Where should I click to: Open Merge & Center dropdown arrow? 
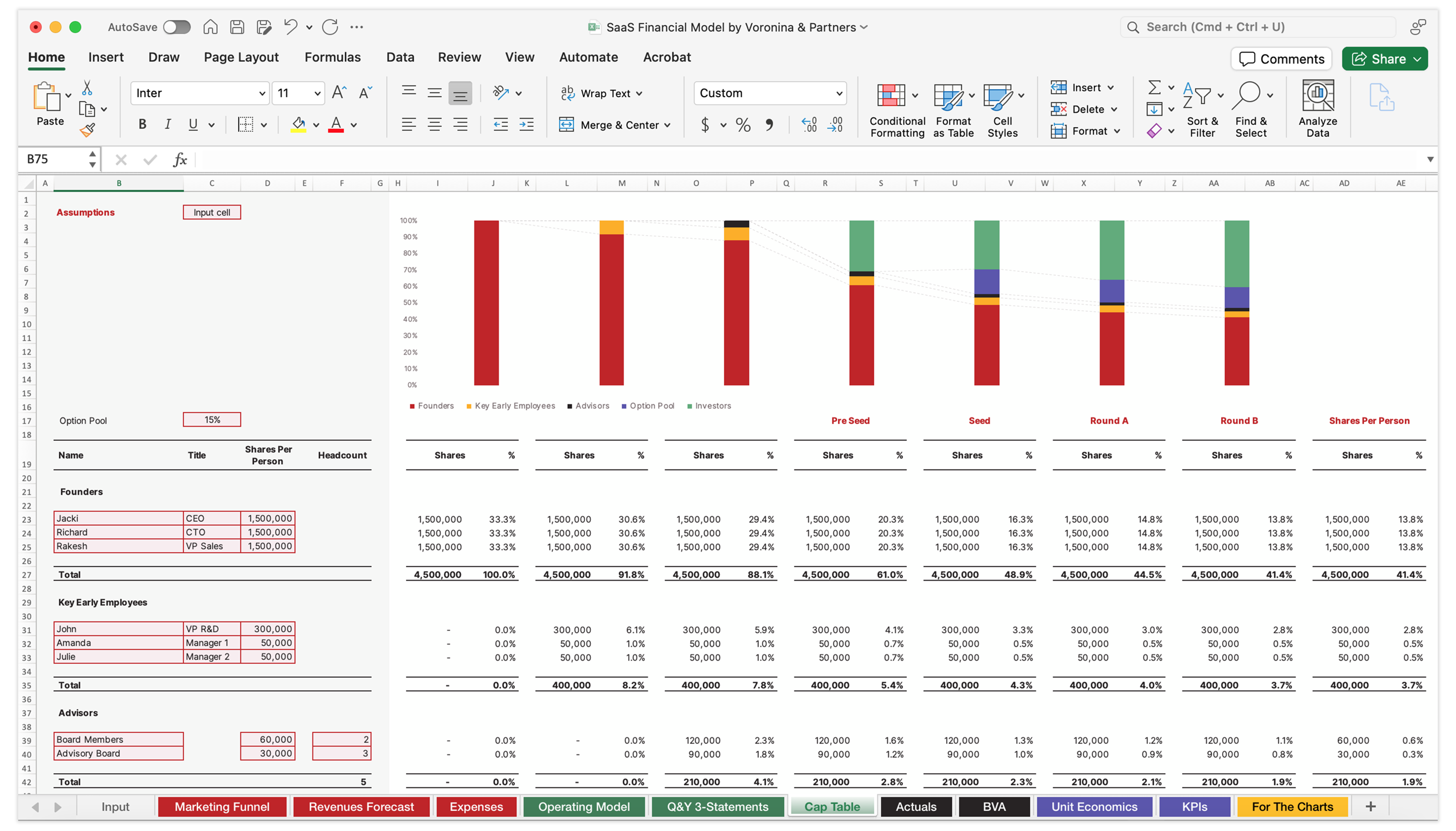point(667,125)
